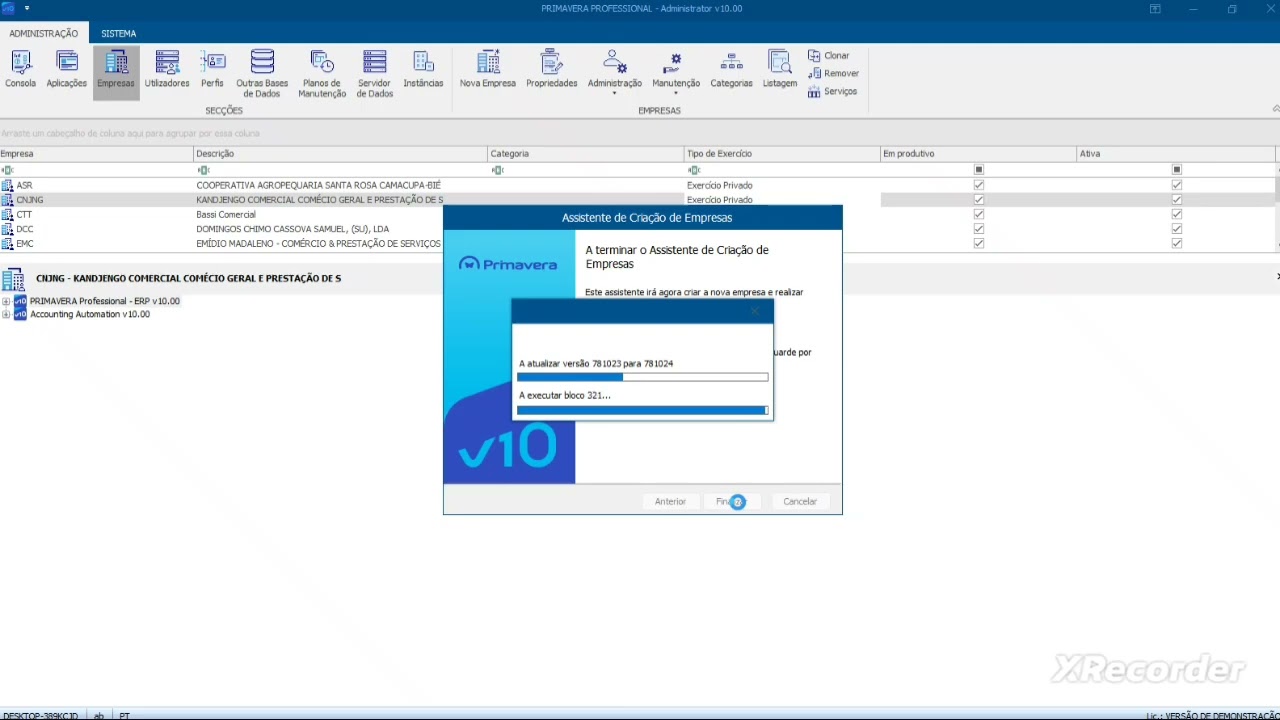Open Empresa column filter operator
The height and width of the screenshot is (720, 1280).
(x=7, y=170)
